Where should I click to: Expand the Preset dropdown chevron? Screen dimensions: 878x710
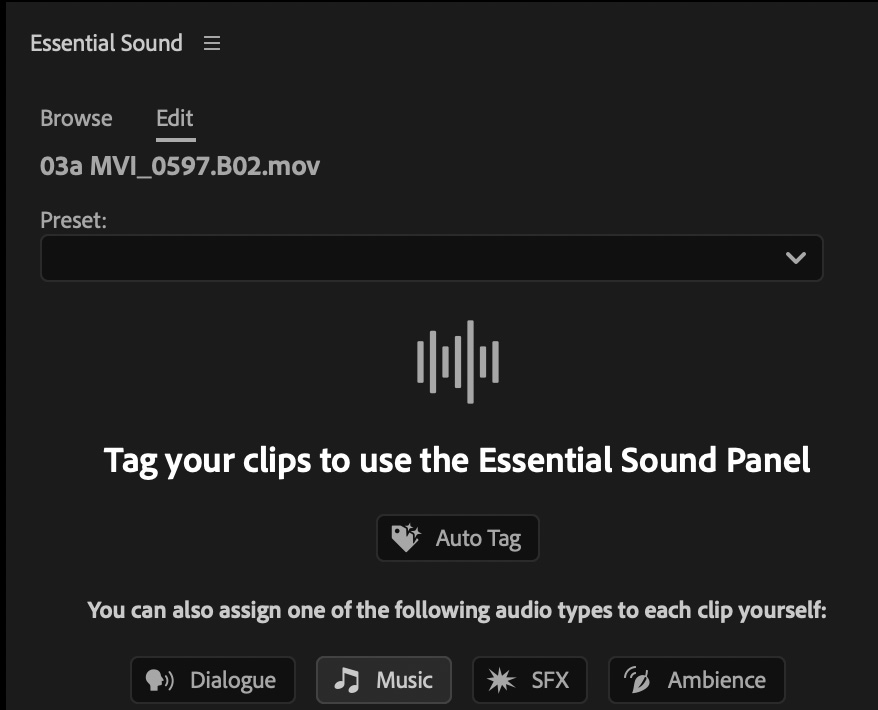pos(796,258)
